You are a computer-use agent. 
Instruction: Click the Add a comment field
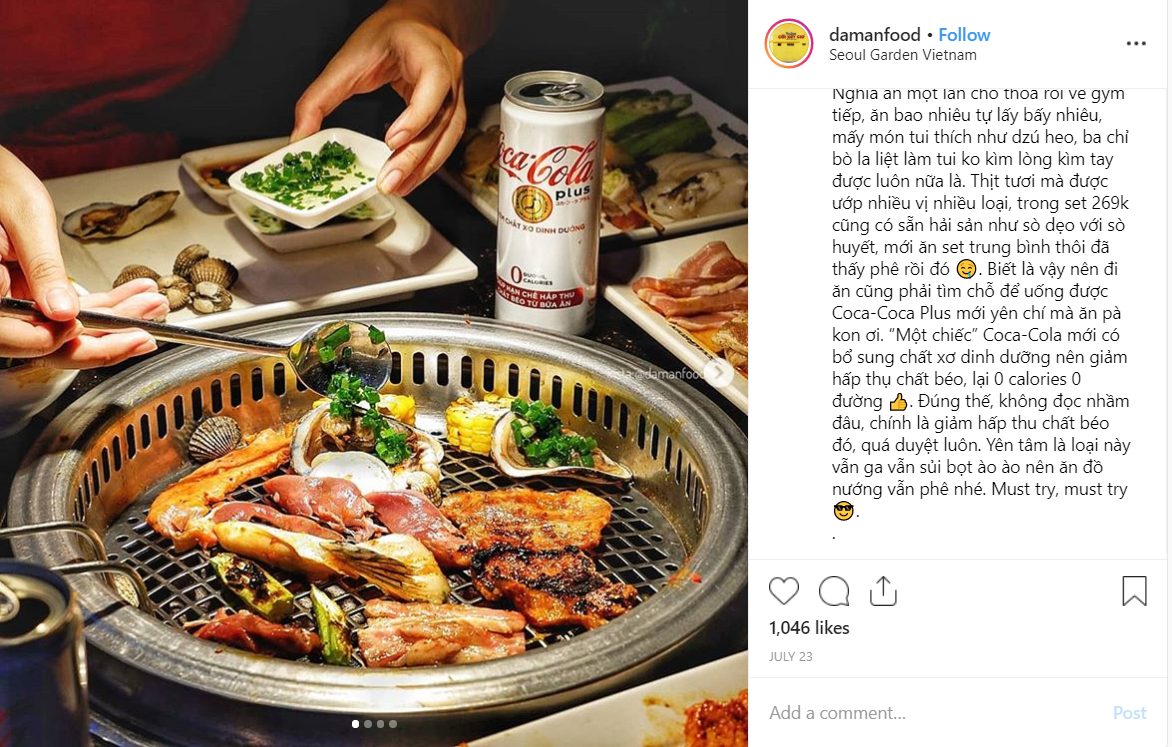[x=934, y=713]
